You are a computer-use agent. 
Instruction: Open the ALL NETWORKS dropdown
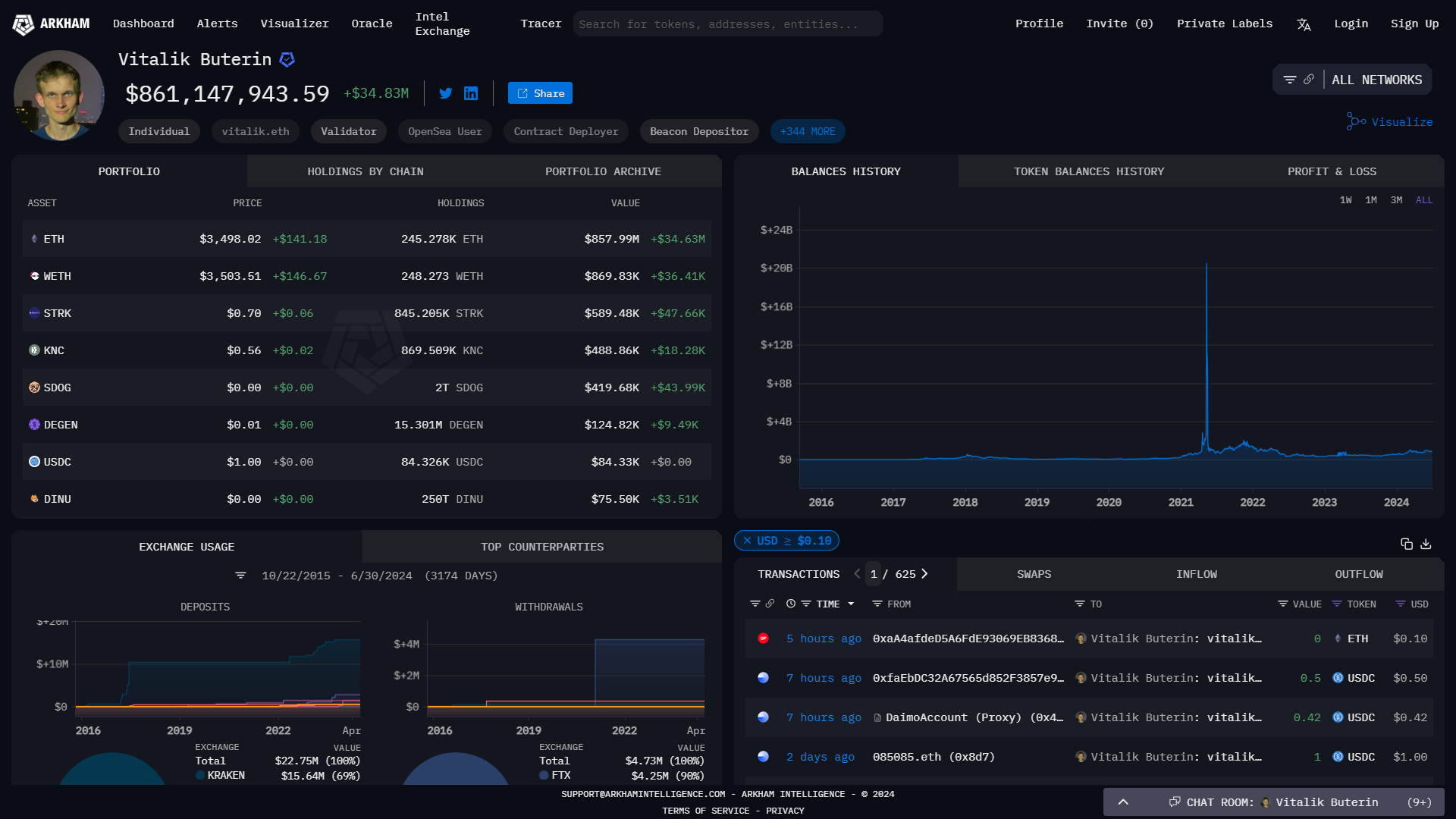pos(1376,80)
